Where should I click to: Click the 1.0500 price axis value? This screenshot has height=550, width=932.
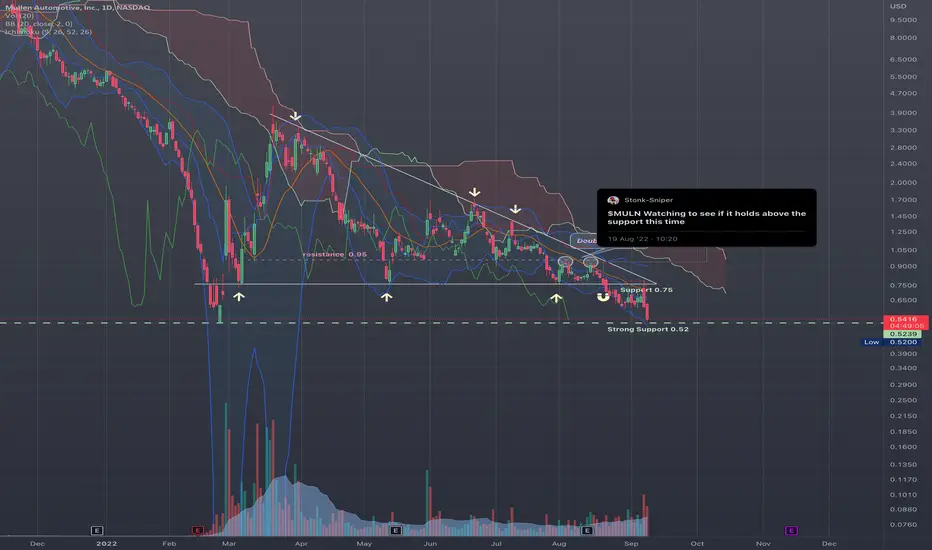click(x=903, y=250)
